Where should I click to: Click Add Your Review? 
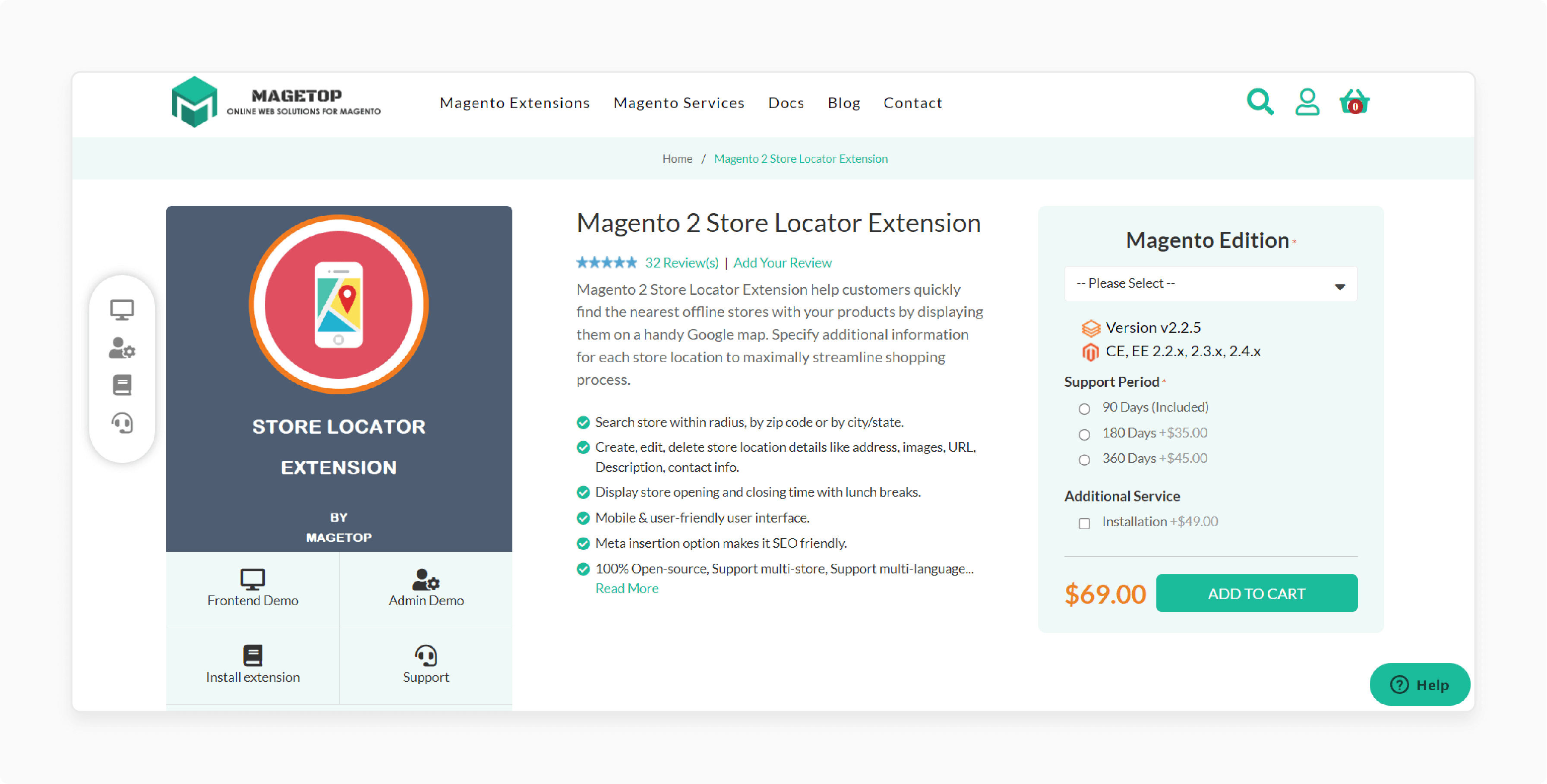click(783, 262)
